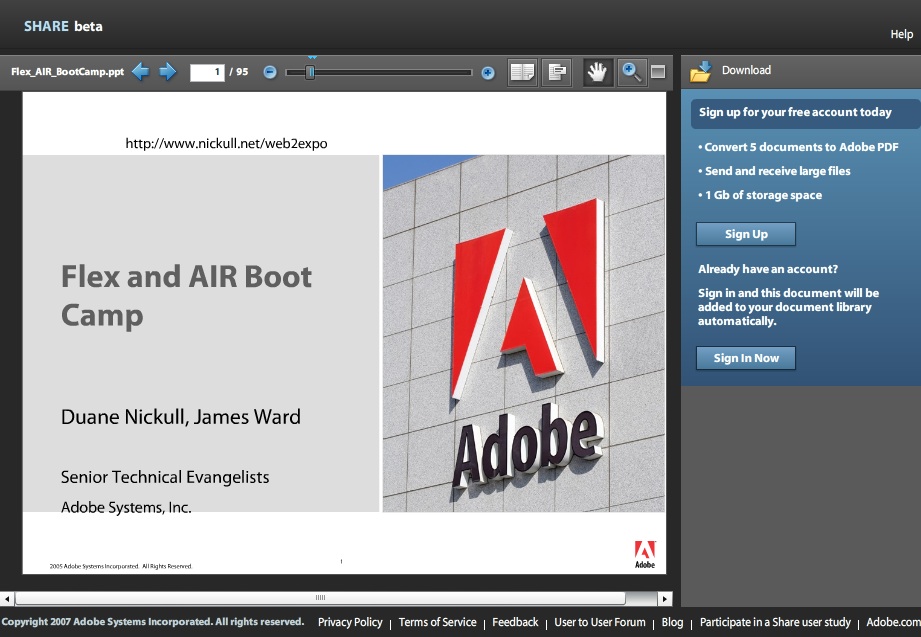Image resolution: width=921 pixels, height=637 pixels.
Task: Open the page layout list view icon
Action: pyautogui.click(x=556, y=72)
